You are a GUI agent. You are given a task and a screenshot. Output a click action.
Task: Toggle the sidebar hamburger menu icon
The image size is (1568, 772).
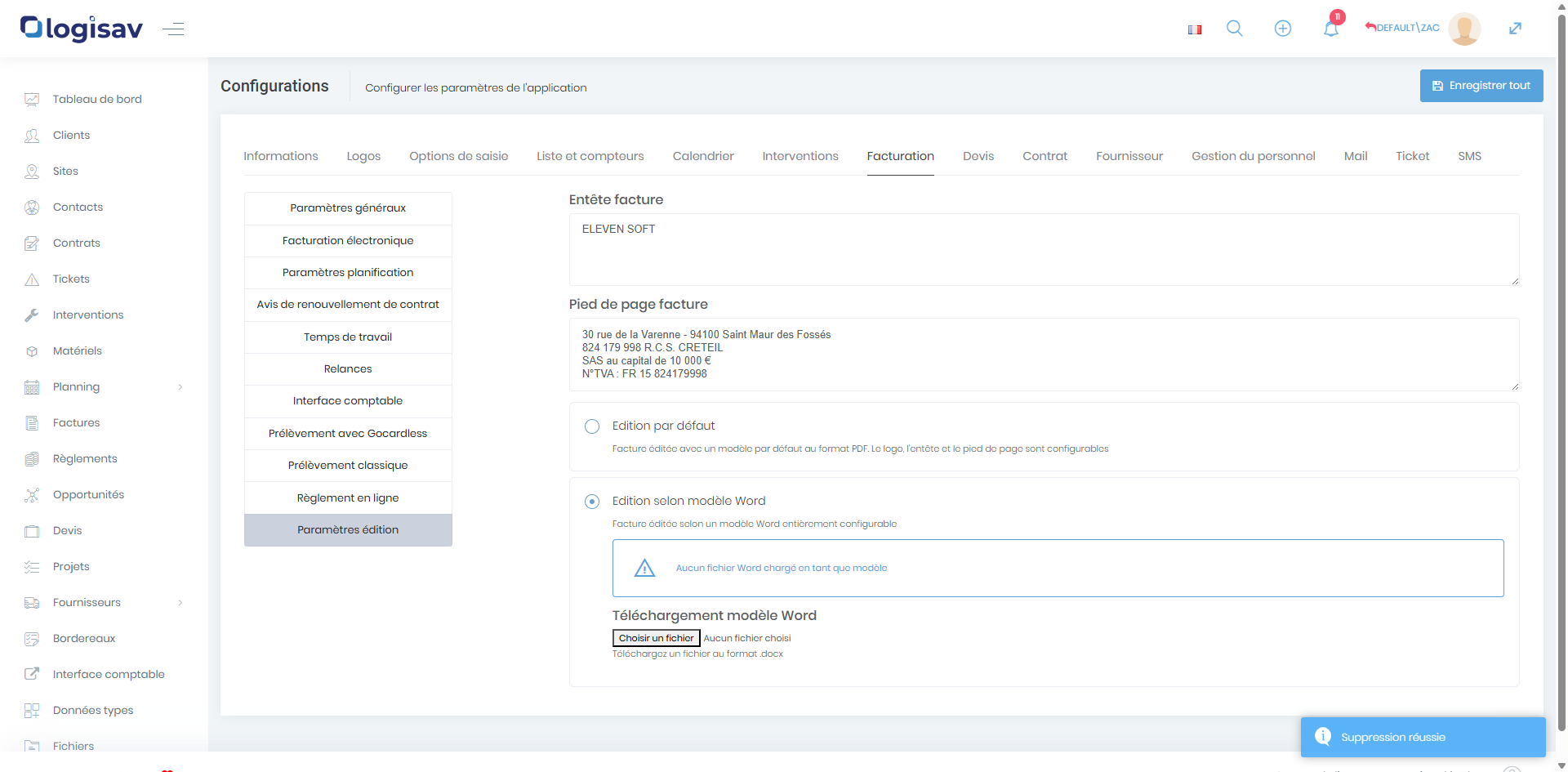(173, 29)
